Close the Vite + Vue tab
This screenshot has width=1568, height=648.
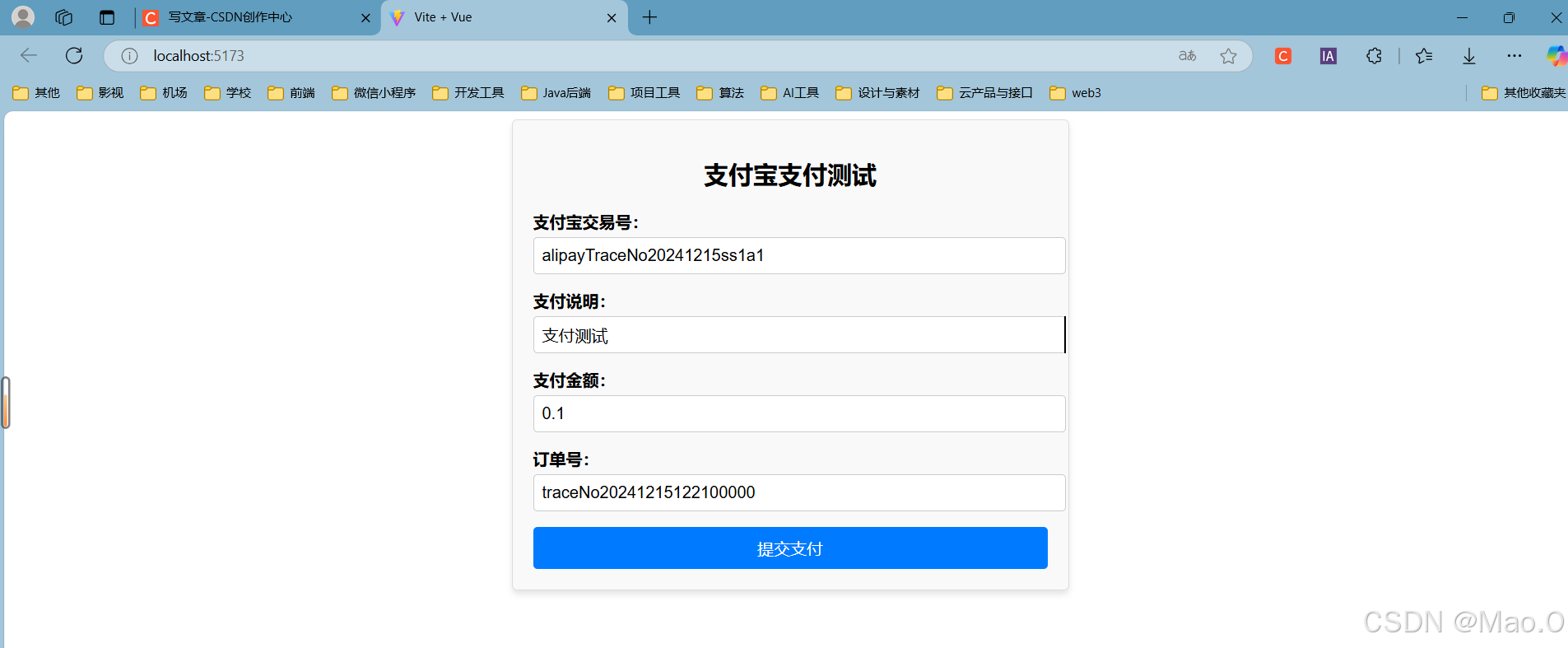612,18
